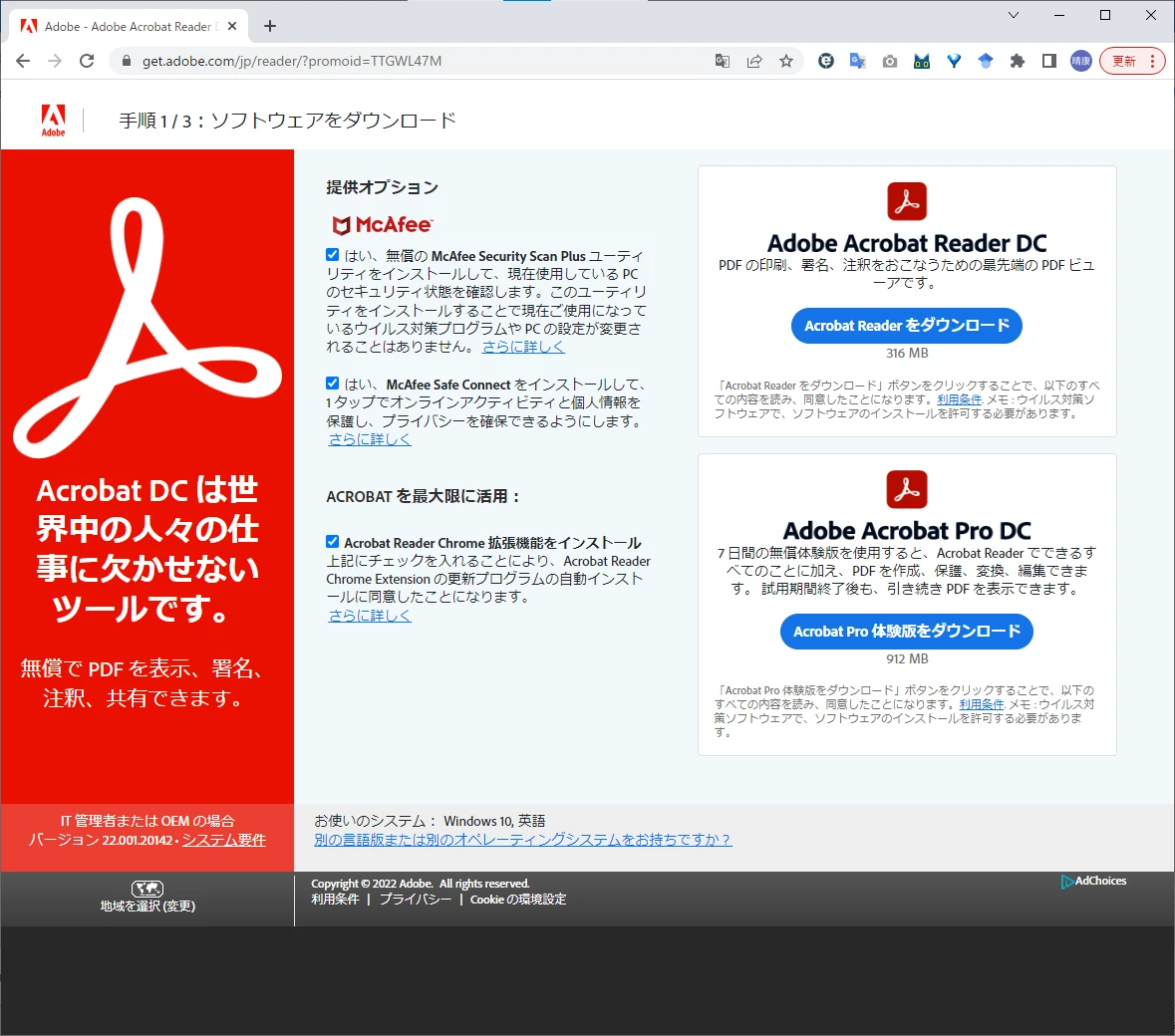Click the share page icon
Viewport: 1175px width, 1036px height.
tap(754, 61)
